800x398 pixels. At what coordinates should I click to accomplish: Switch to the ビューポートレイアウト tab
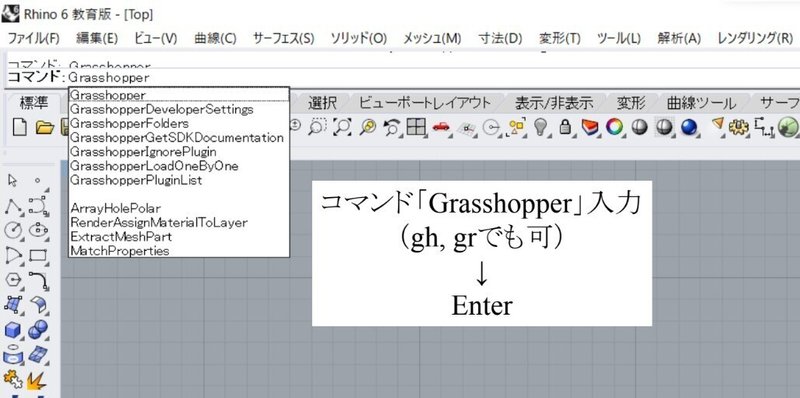(x=425, y=103)
